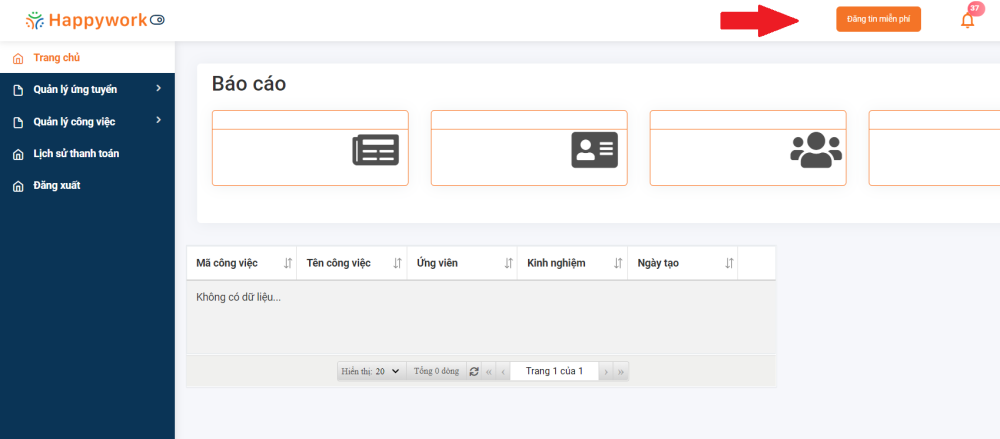The width and height of the screenshot is (1000, 439).
Task: Open the Hiển thị rows-per-page dropdown
Action: pos(370,371)
